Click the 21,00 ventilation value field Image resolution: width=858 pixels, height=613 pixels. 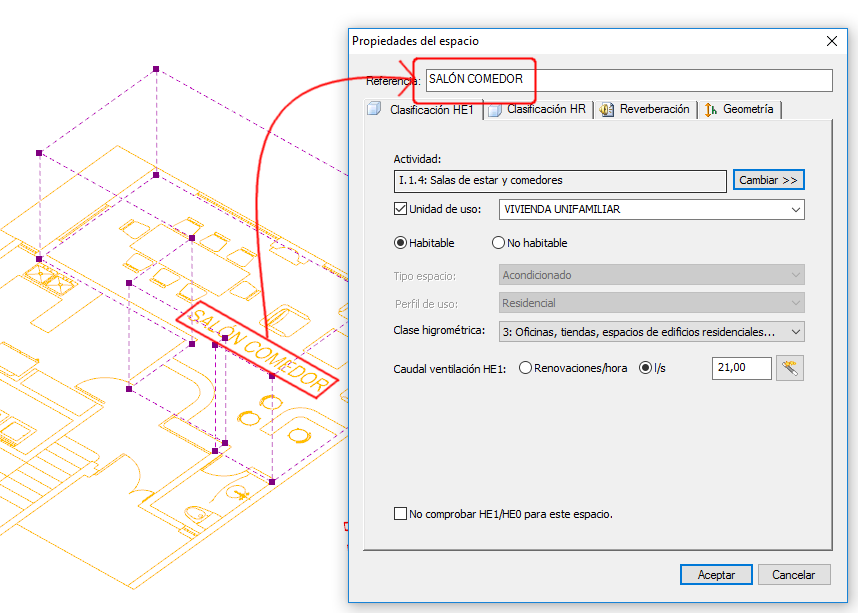click(741, 368)
